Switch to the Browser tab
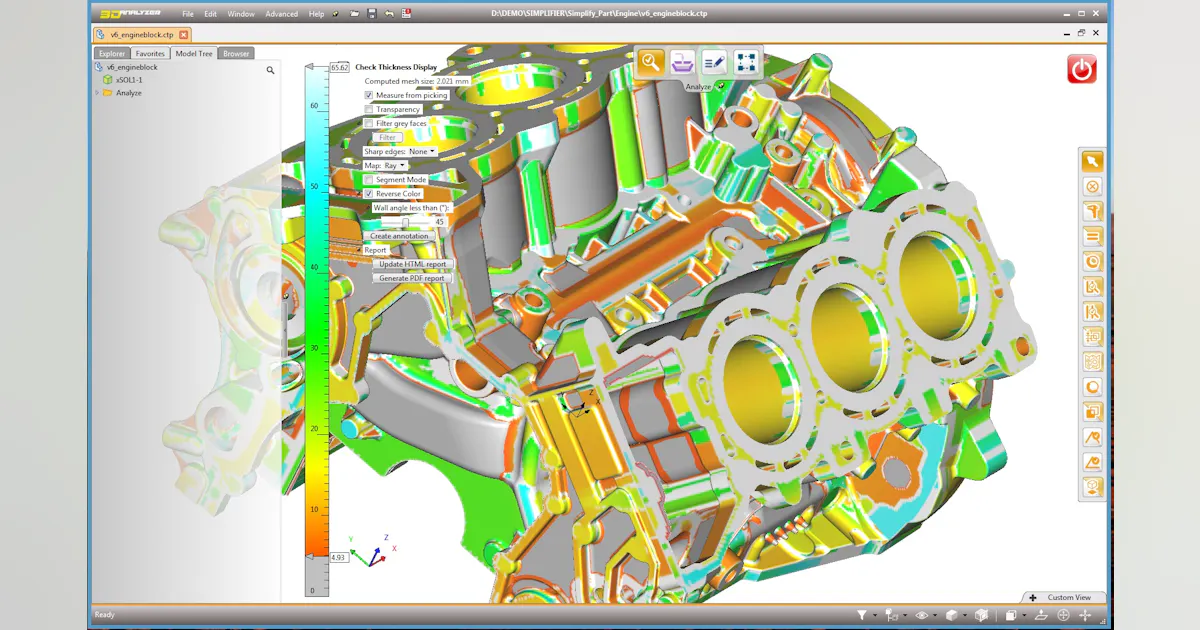The width and height of the screenshot is (1200, 630). point(236,54)
